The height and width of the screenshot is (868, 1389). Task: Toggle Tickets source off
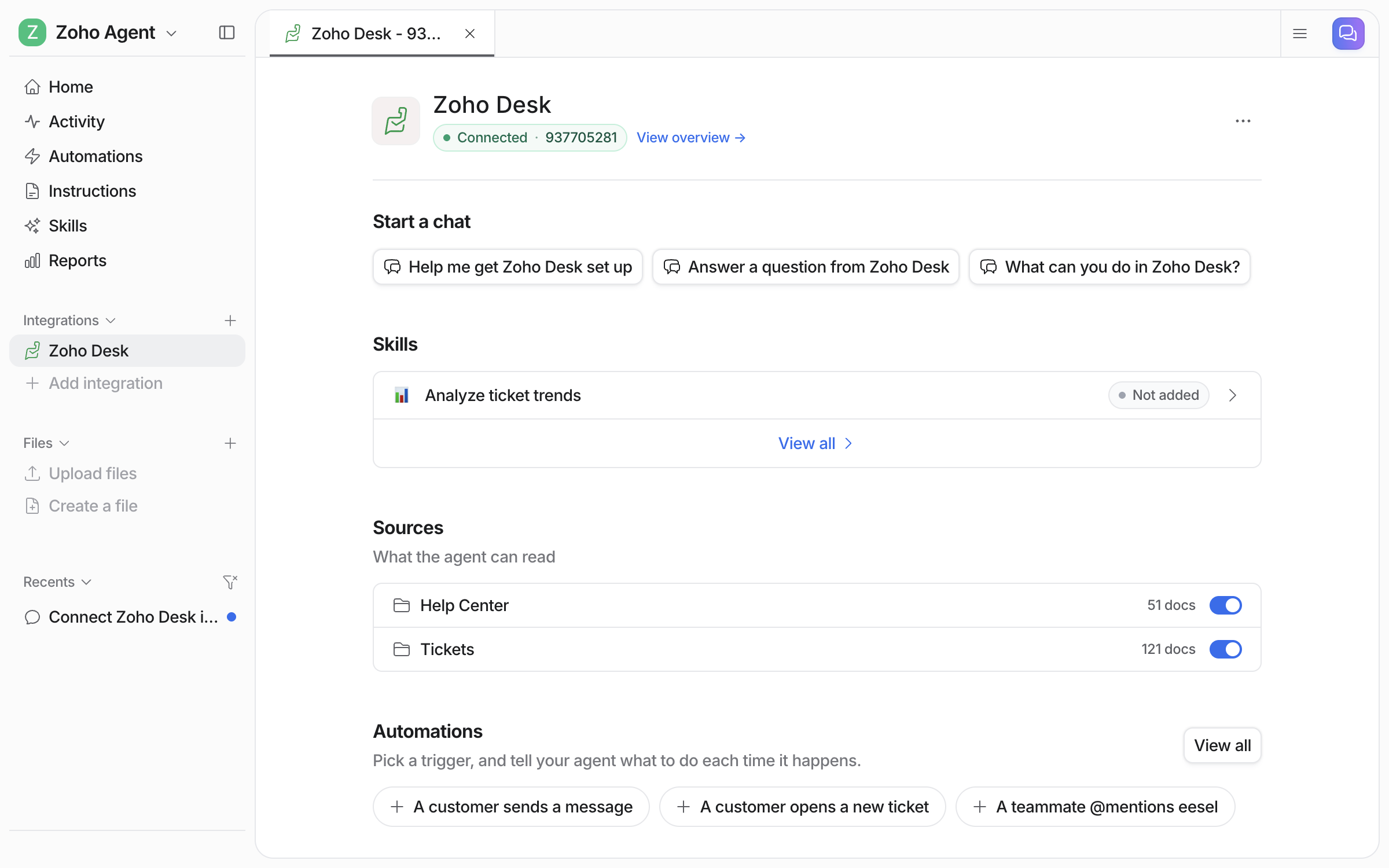1225,649
